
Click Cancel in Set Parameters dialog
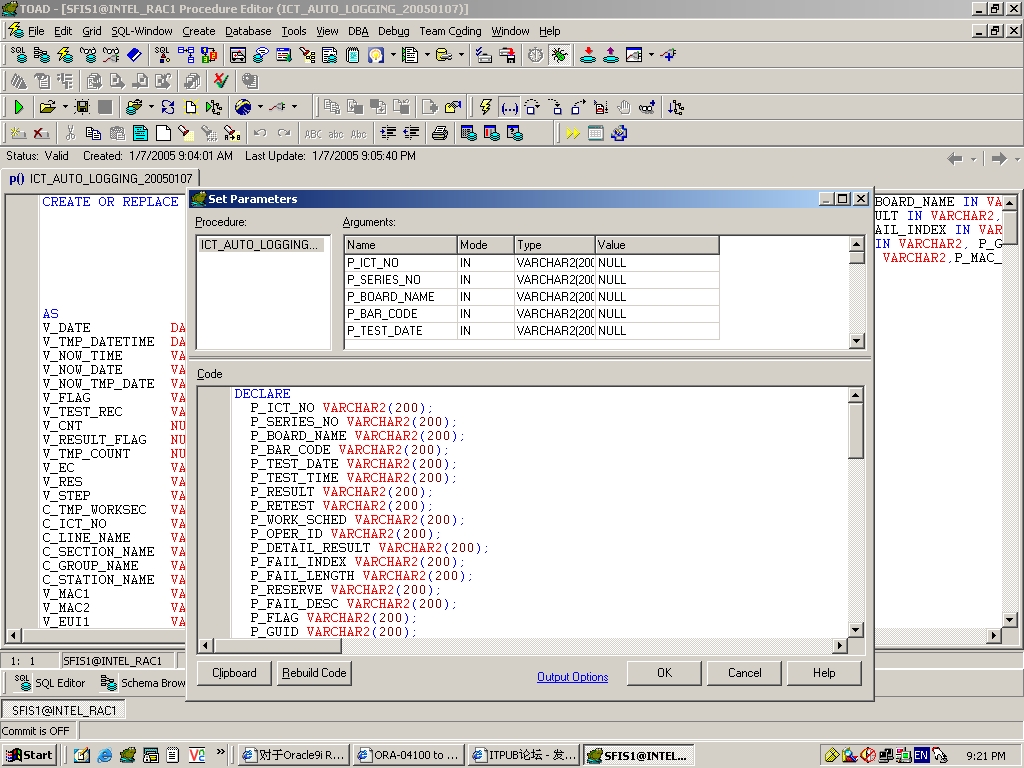click(744, 673)
